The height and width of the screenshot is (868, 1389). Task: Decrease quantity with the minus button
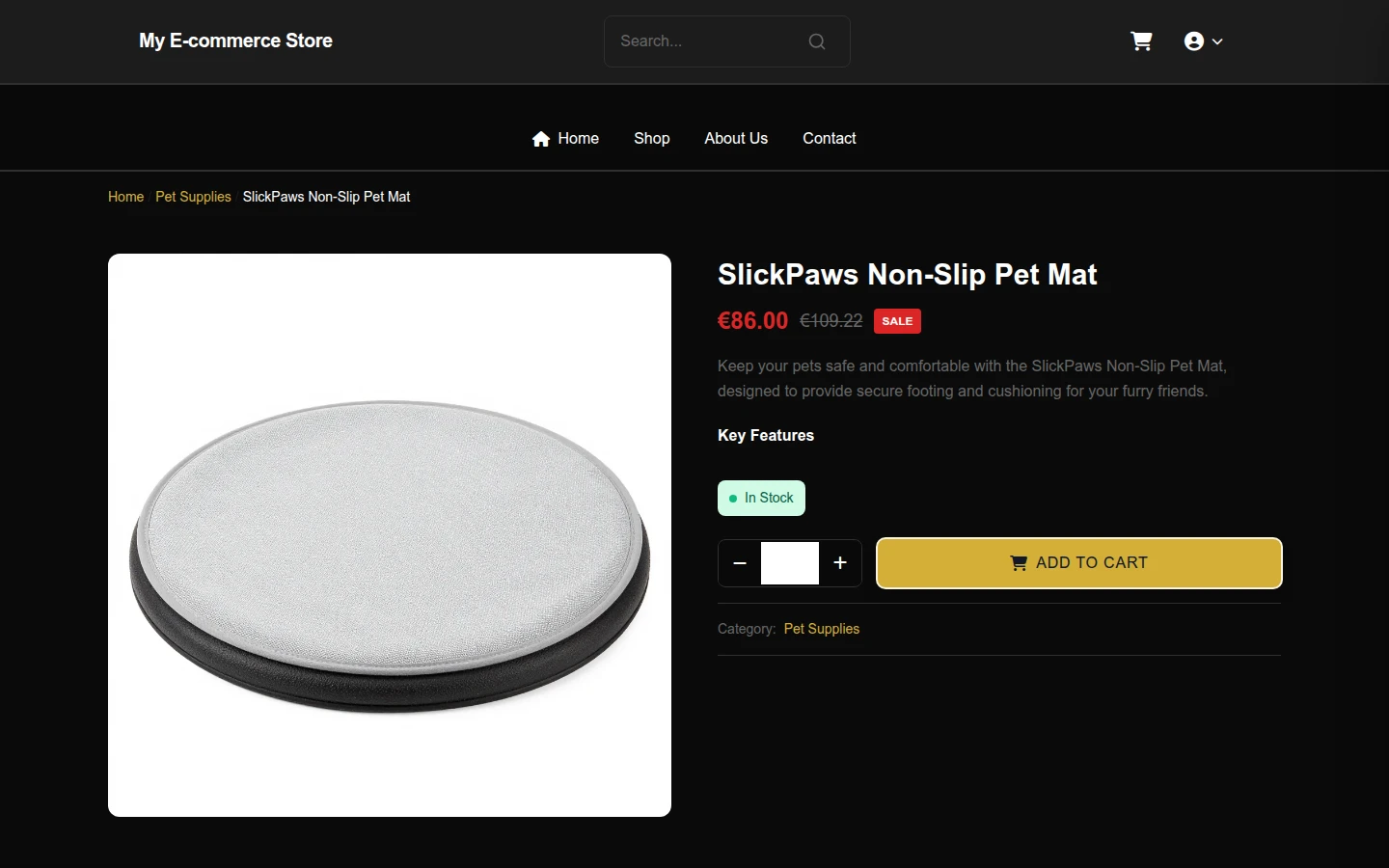click(x=740, y=563)
